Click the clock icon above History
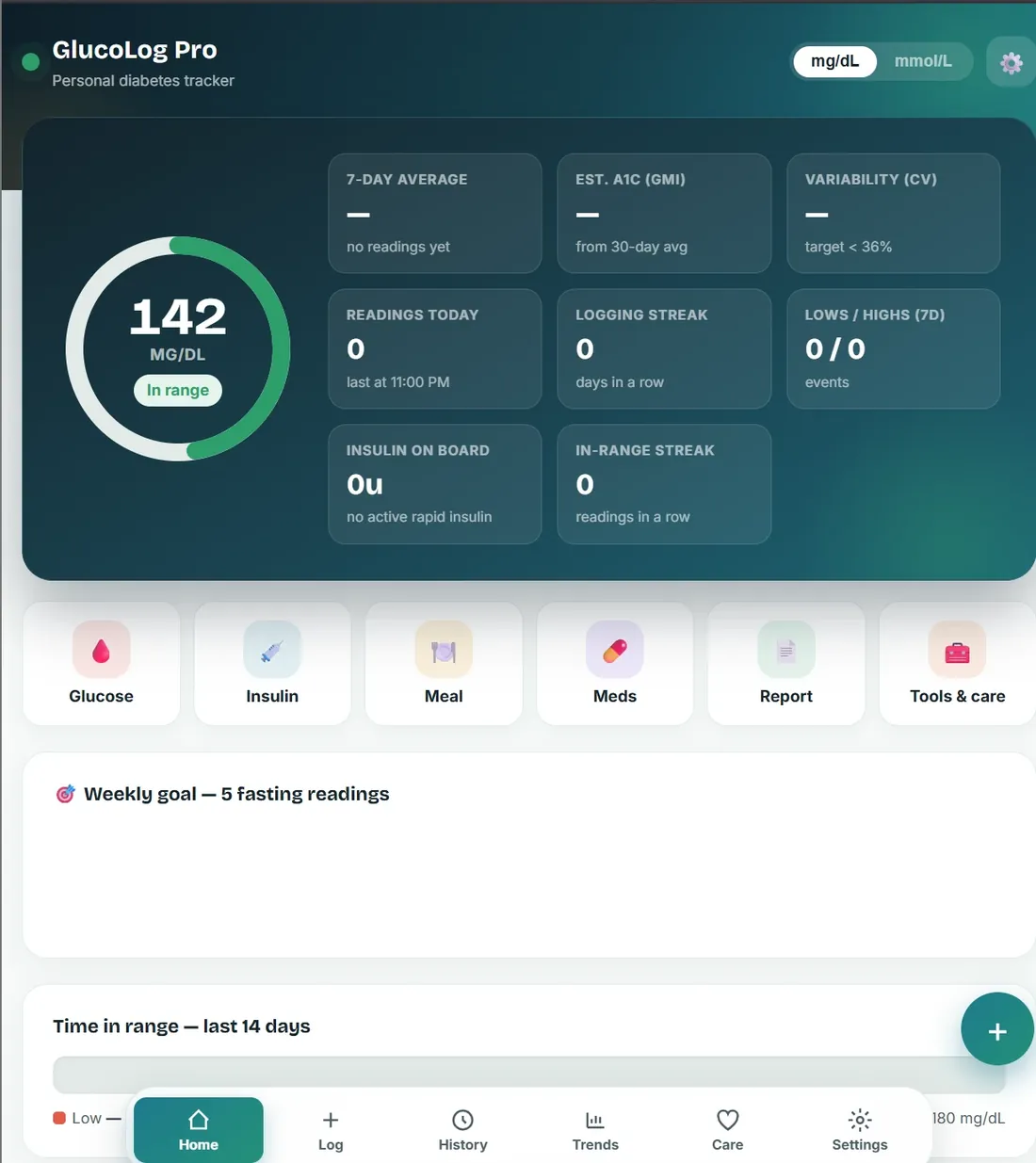 pyautogui.click(x=462, y=1120)
